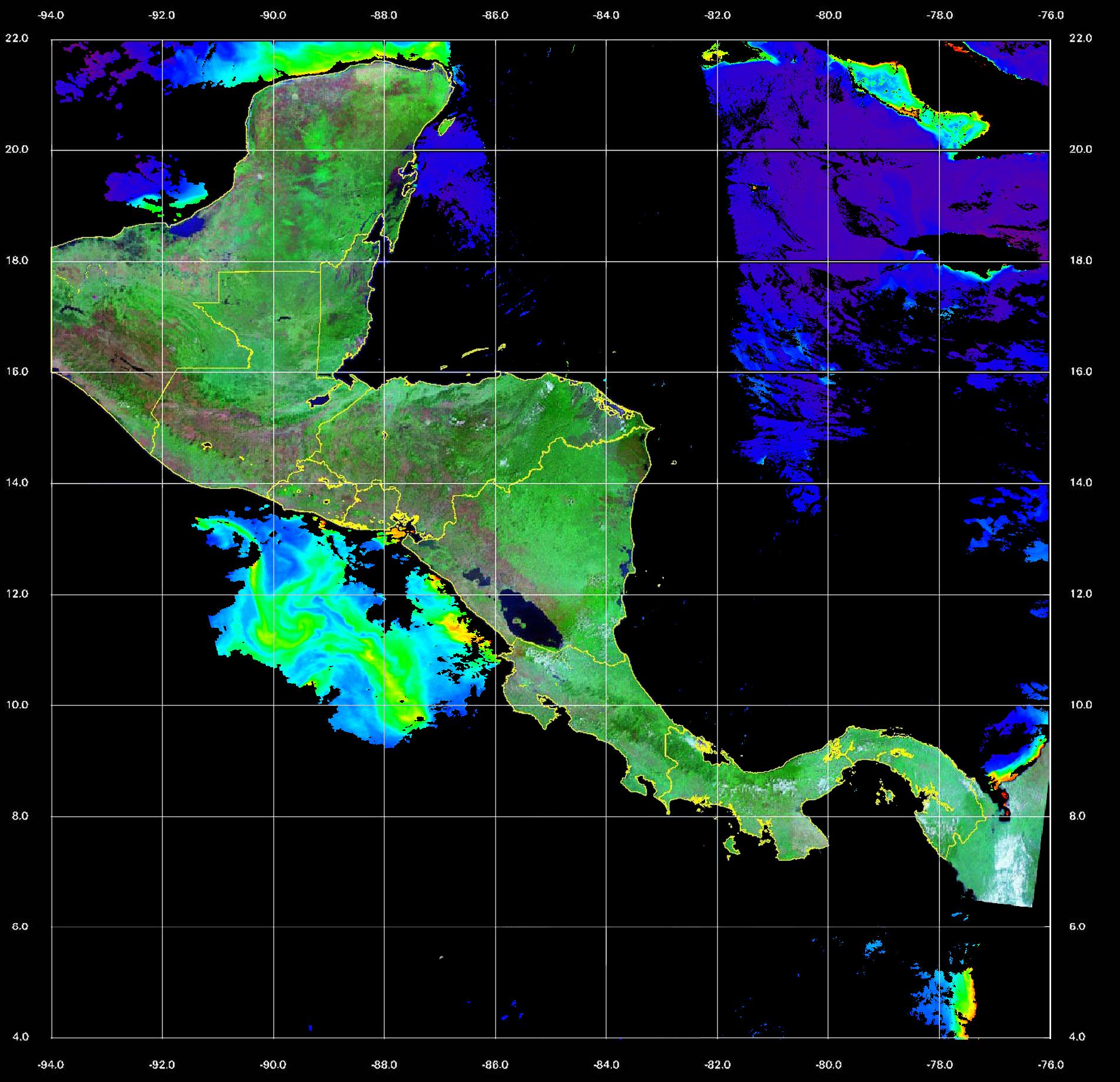Click the -94.0 longitude label on top axis

pyautogui.click(x=51, y=15)
